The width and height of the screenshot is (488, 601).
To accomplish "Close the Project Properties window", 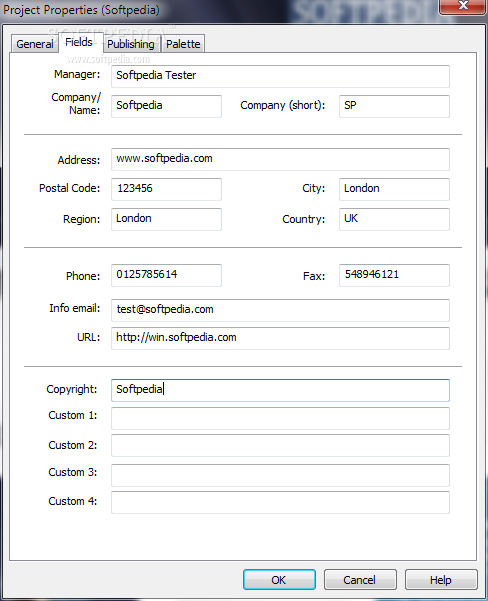I will (463, 7).
